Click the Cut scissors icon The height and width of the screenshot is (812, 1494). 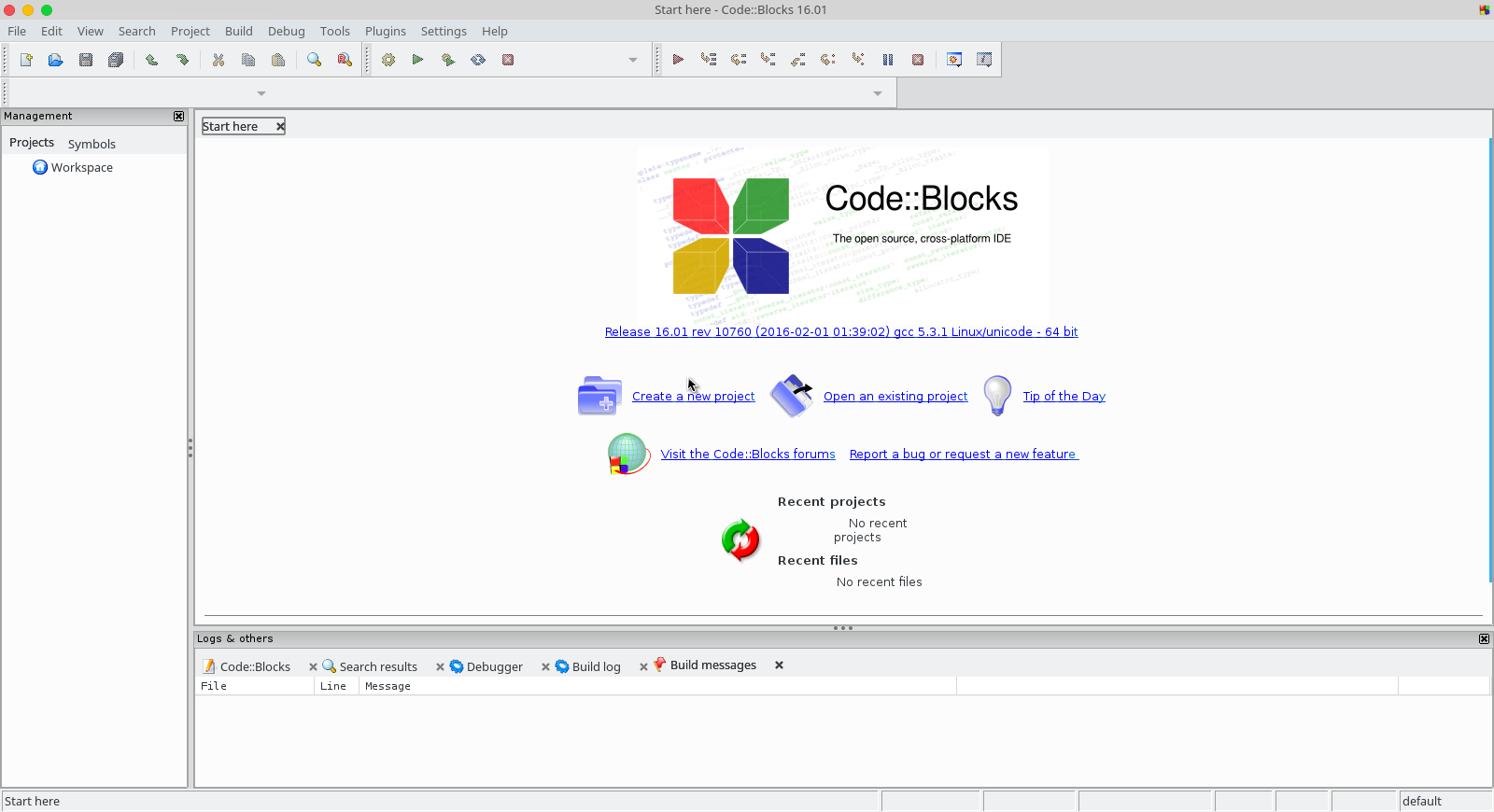[x=218, y=60]
